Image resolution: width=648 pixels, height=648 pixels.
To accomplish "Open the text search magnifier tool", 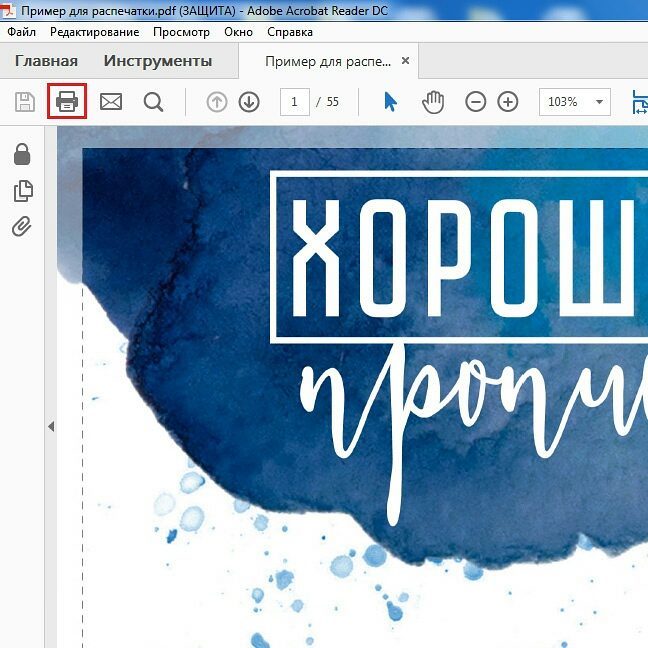I will (153, 102).
